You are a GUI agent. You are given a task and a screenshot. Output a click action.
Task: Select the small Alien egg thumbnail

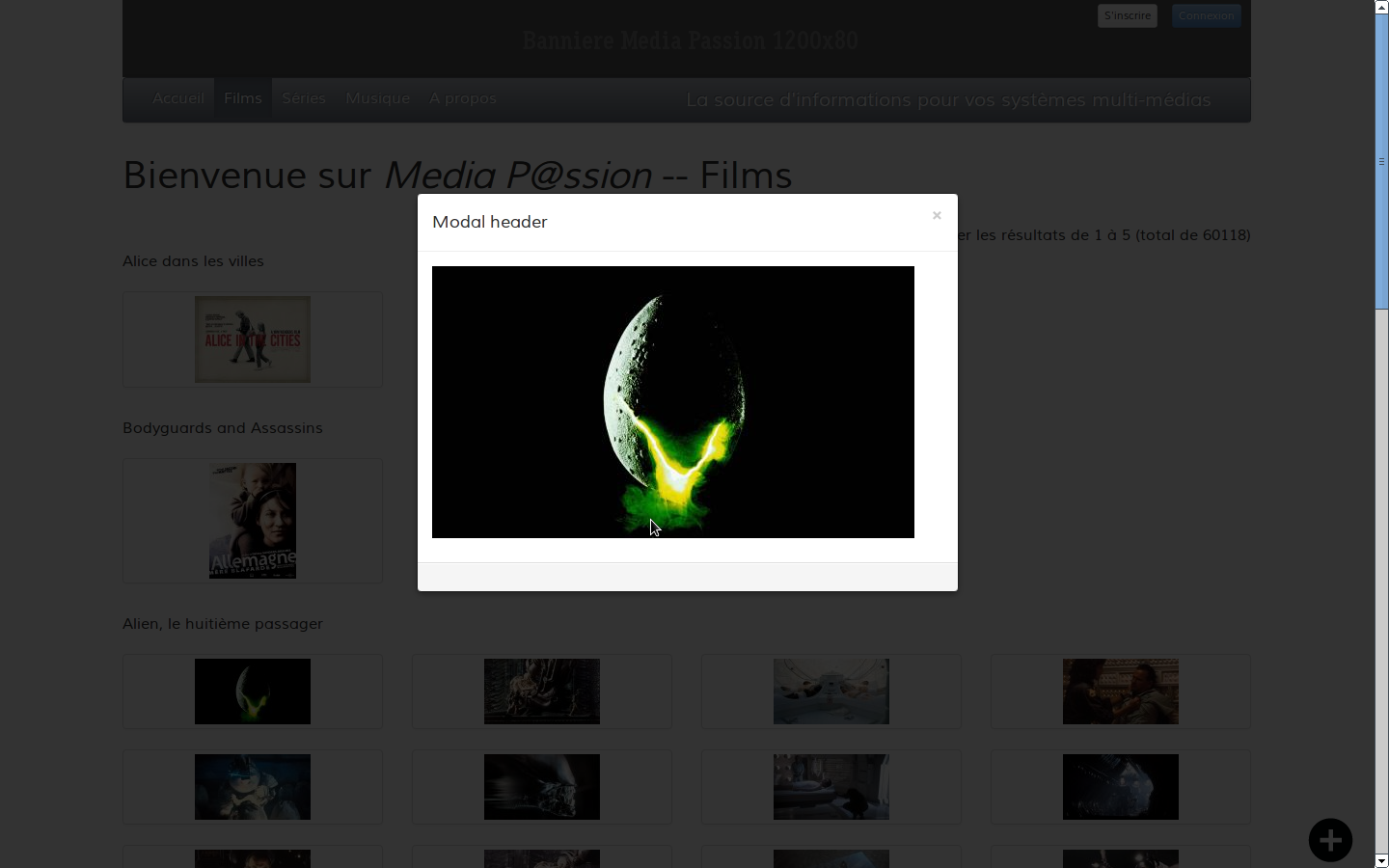point(253,692)
